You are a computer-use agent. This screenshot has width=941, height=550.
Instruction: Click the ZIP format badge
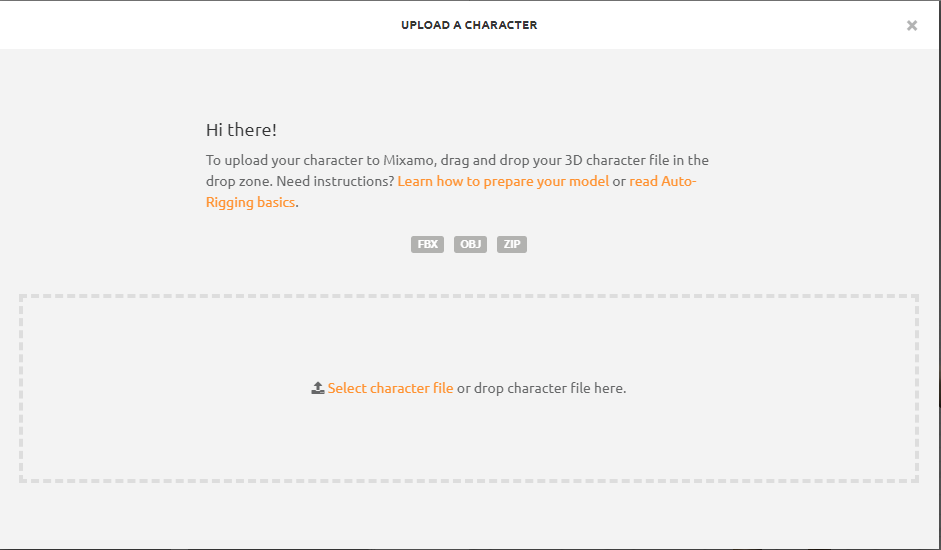512,244
